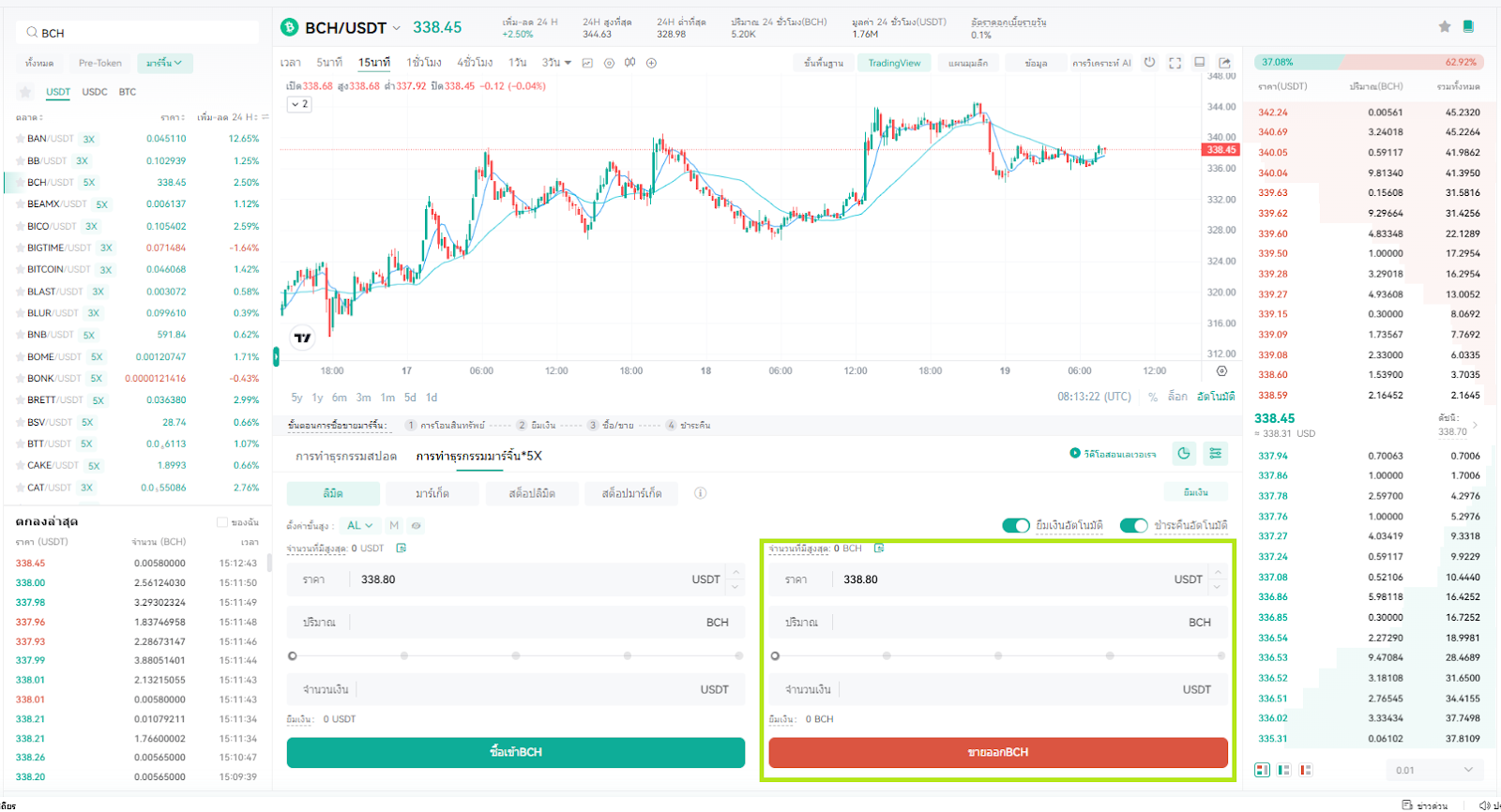This screenshot has height=812, width=1501.
Task: Select the Pre-Token tab
Action: coord(100,63)
